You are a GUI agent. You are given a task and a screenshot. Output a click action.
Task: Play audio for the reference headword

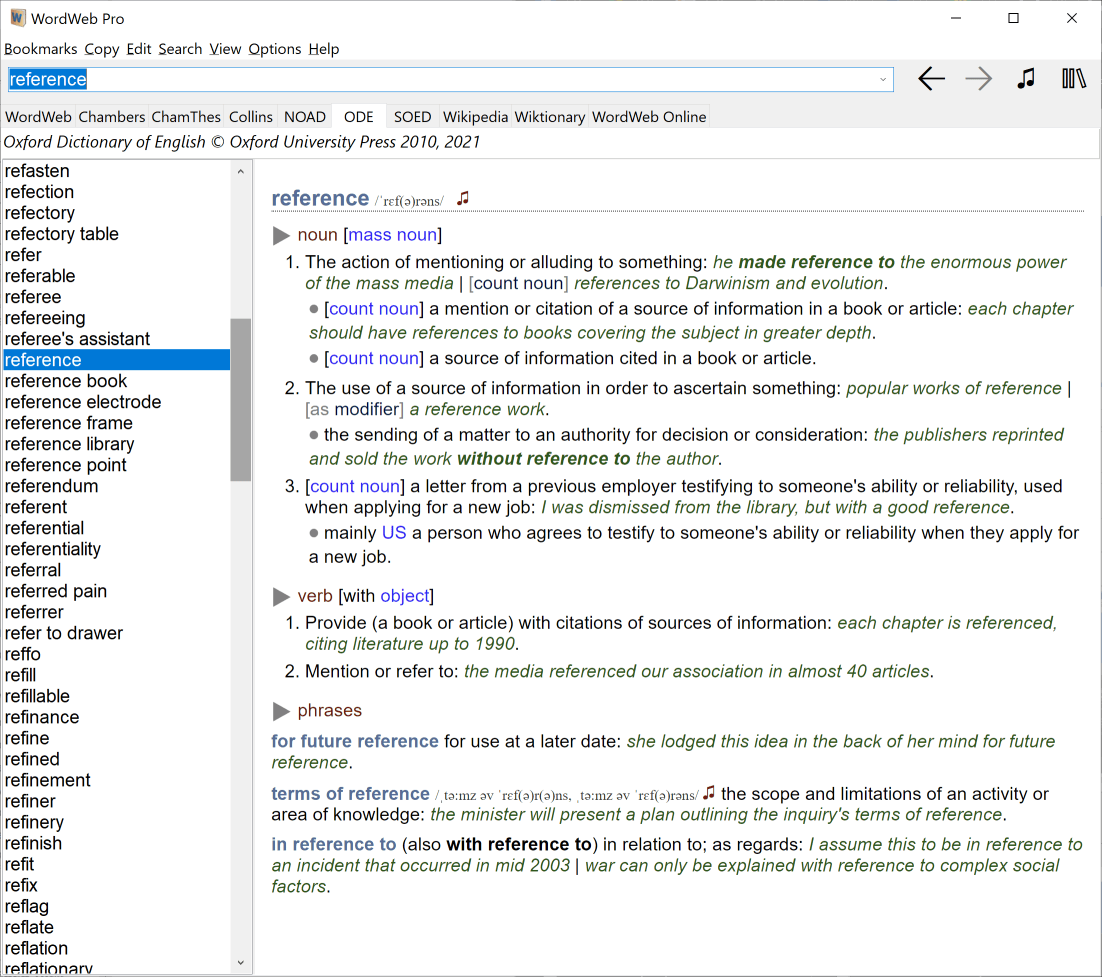[462, 198]
